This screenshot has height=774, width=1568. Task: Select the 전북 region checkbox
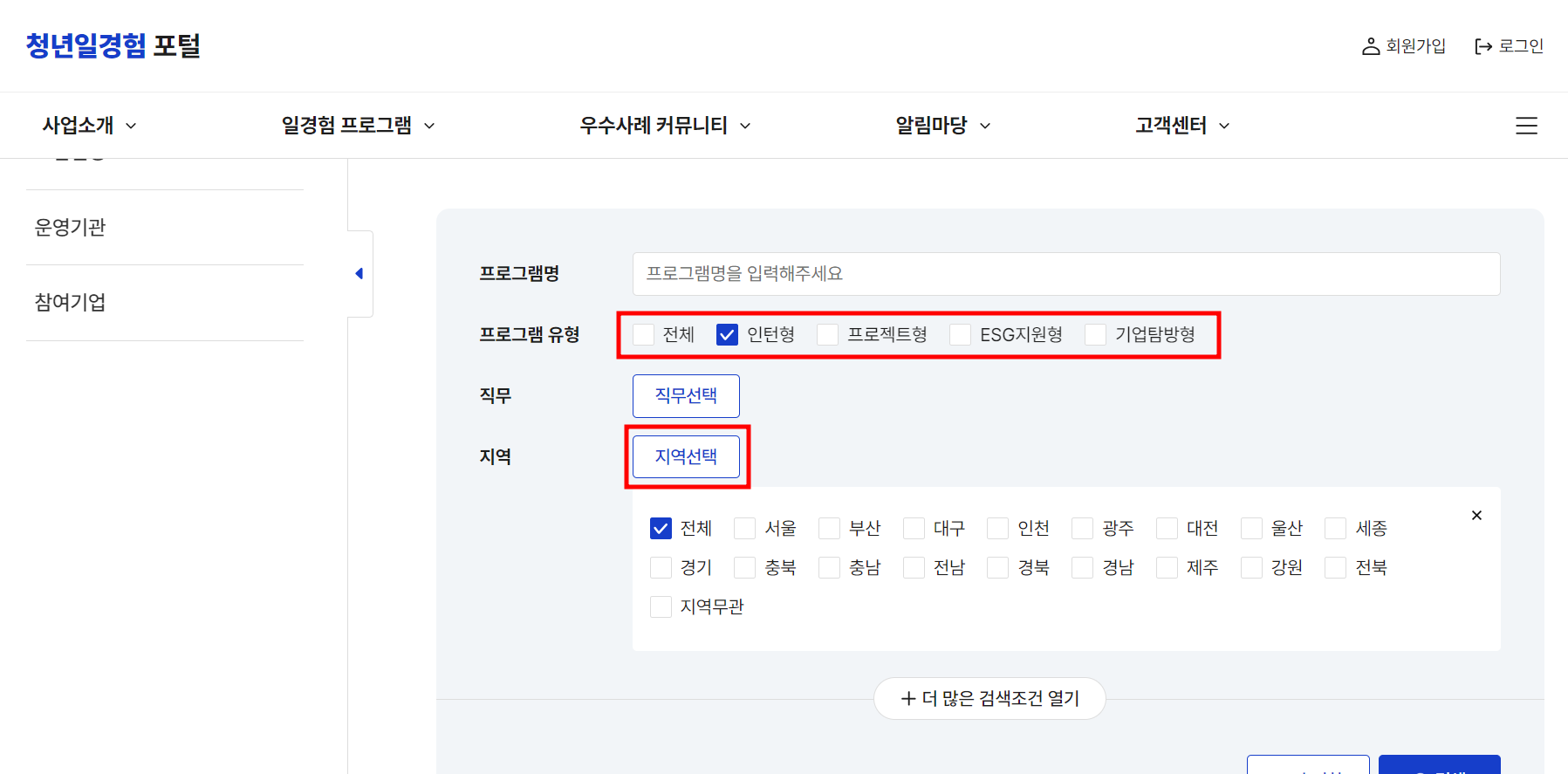(x=1335, y=568)
